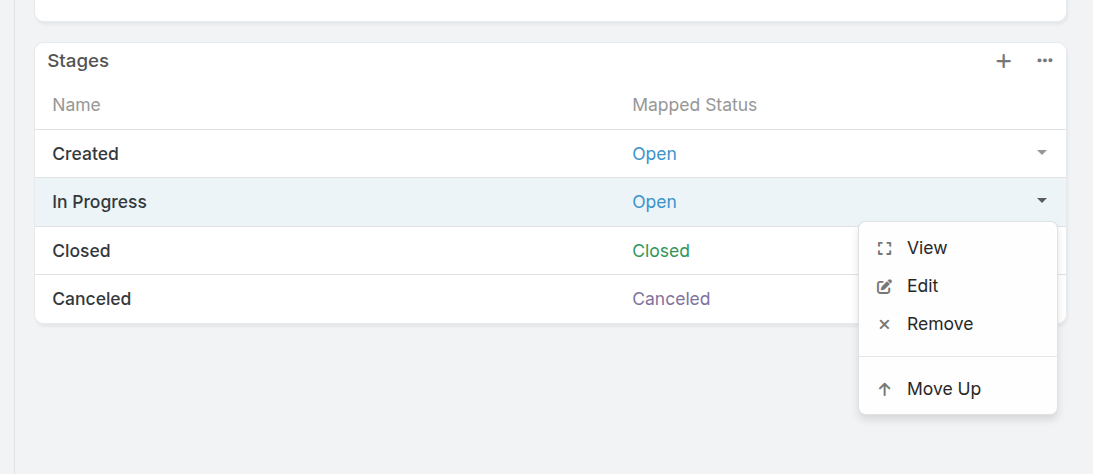Viewport: 1093px width, 474px height.
Task: Expand dropdown arrow for Created row
Action: point(1041,153)
